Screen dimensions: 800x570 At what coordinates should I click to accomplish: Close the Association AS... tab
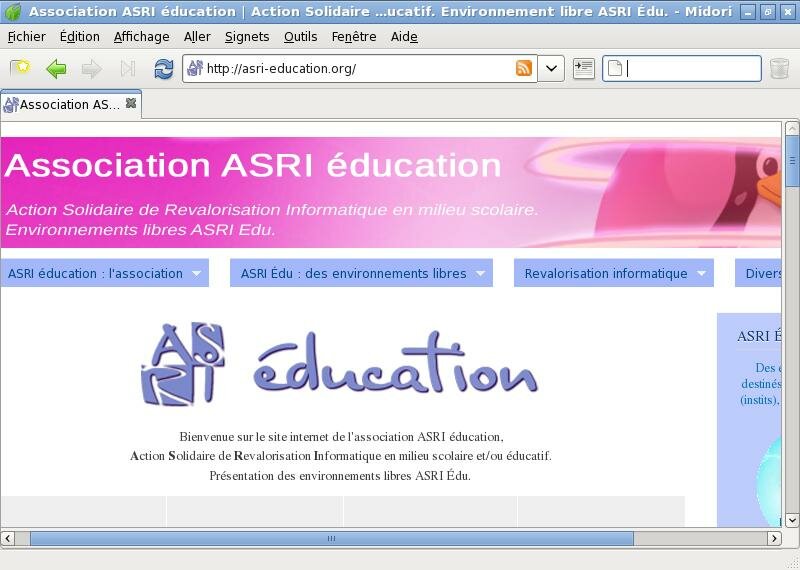click(131, 104)
